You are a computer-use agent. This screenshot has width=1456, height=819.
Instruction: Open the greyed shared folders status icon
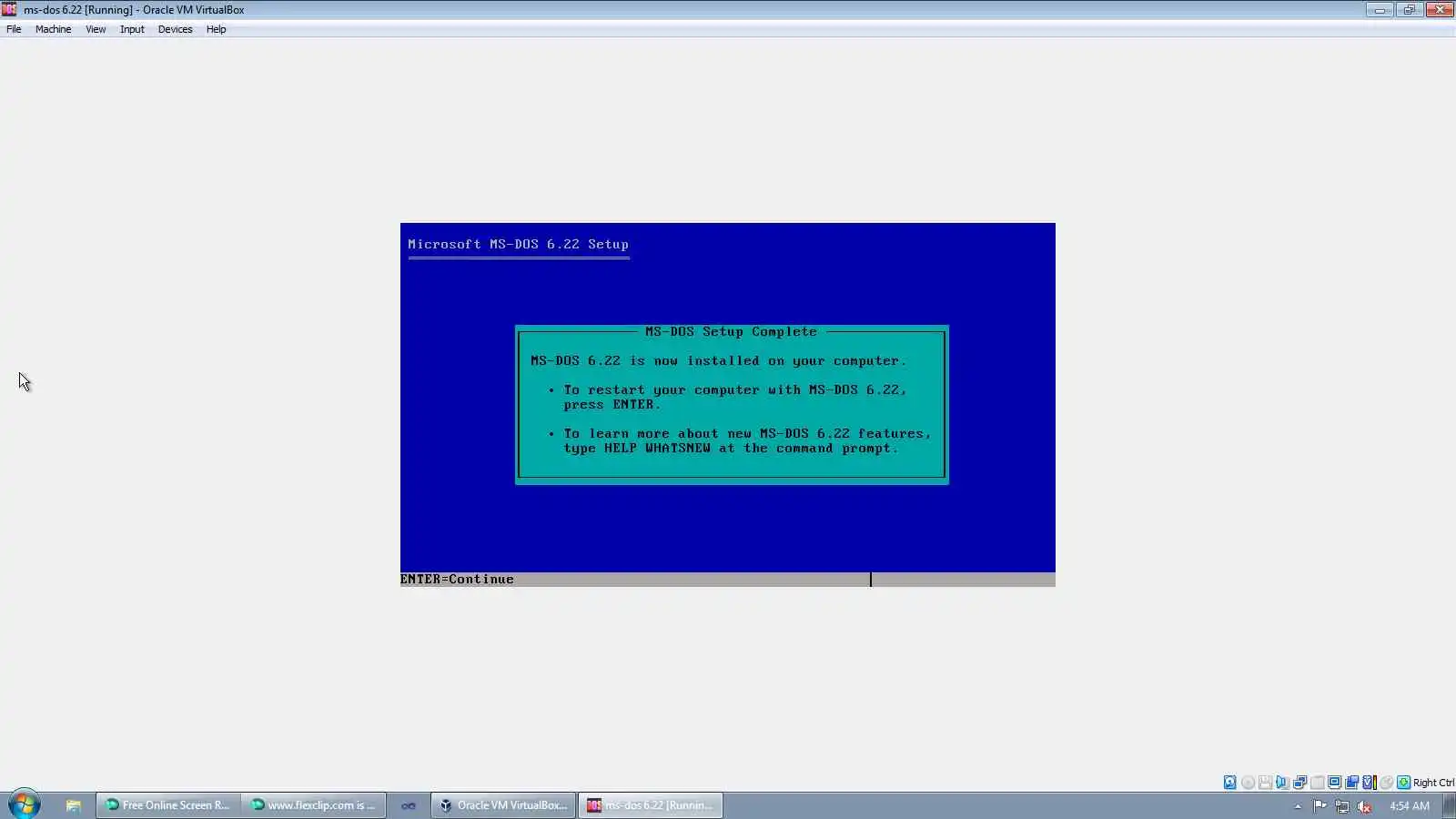point(1317,783)
